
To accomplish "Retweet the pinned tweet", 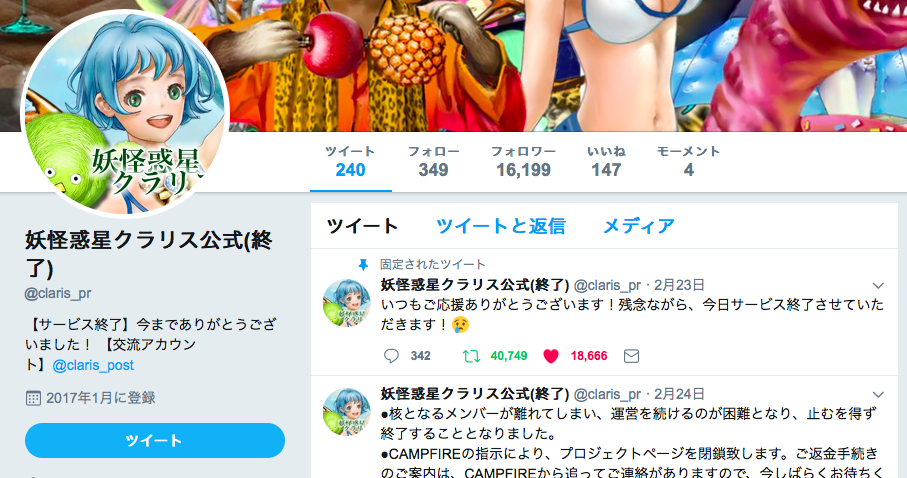I will pyautogui.click(x=471, y=356).
